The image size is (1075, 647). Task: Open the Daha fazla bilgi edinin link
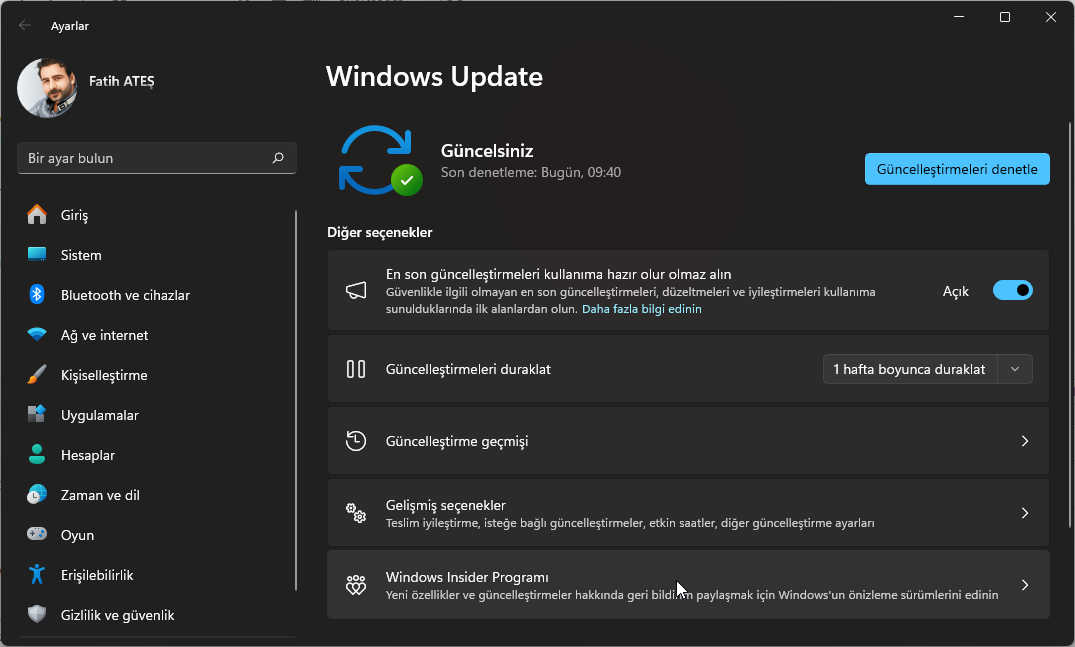(642, 309)
